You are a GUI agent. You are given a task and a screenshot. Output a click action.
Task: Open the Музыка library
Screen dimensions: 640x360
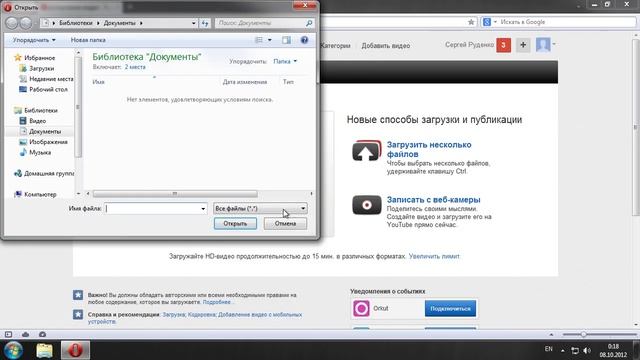[x=40, y=152]
